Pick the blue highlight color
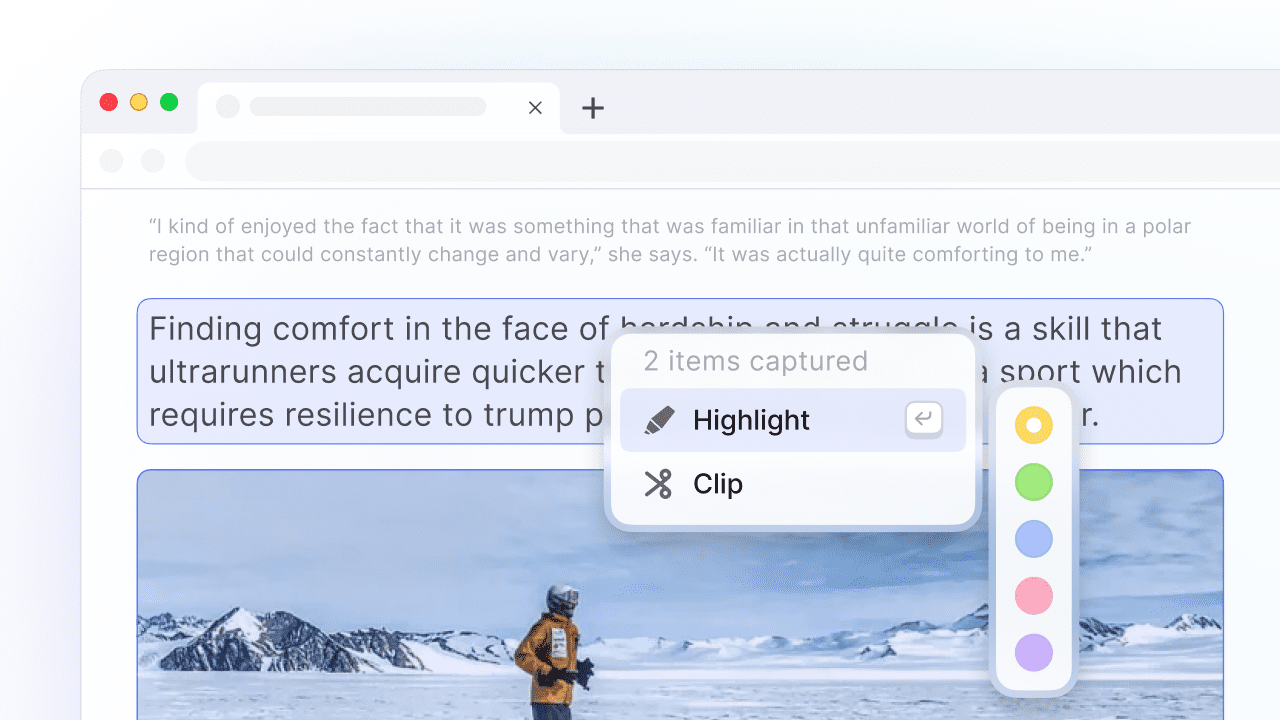 coord(1034,539)
